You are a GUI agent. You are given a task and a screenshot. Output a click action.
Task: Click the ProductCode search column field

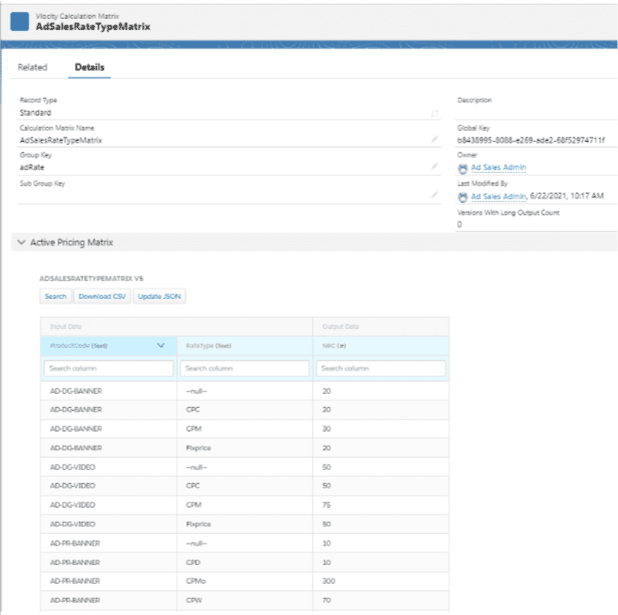107,369
